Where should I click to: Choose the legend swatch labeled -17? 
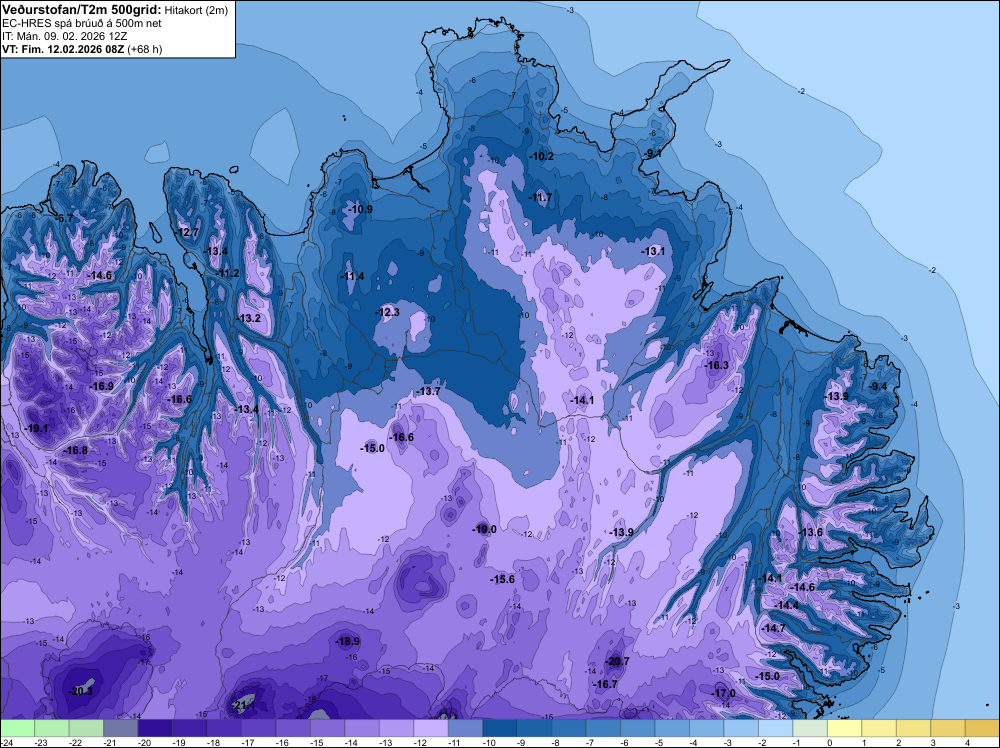(x=258, y=728)
